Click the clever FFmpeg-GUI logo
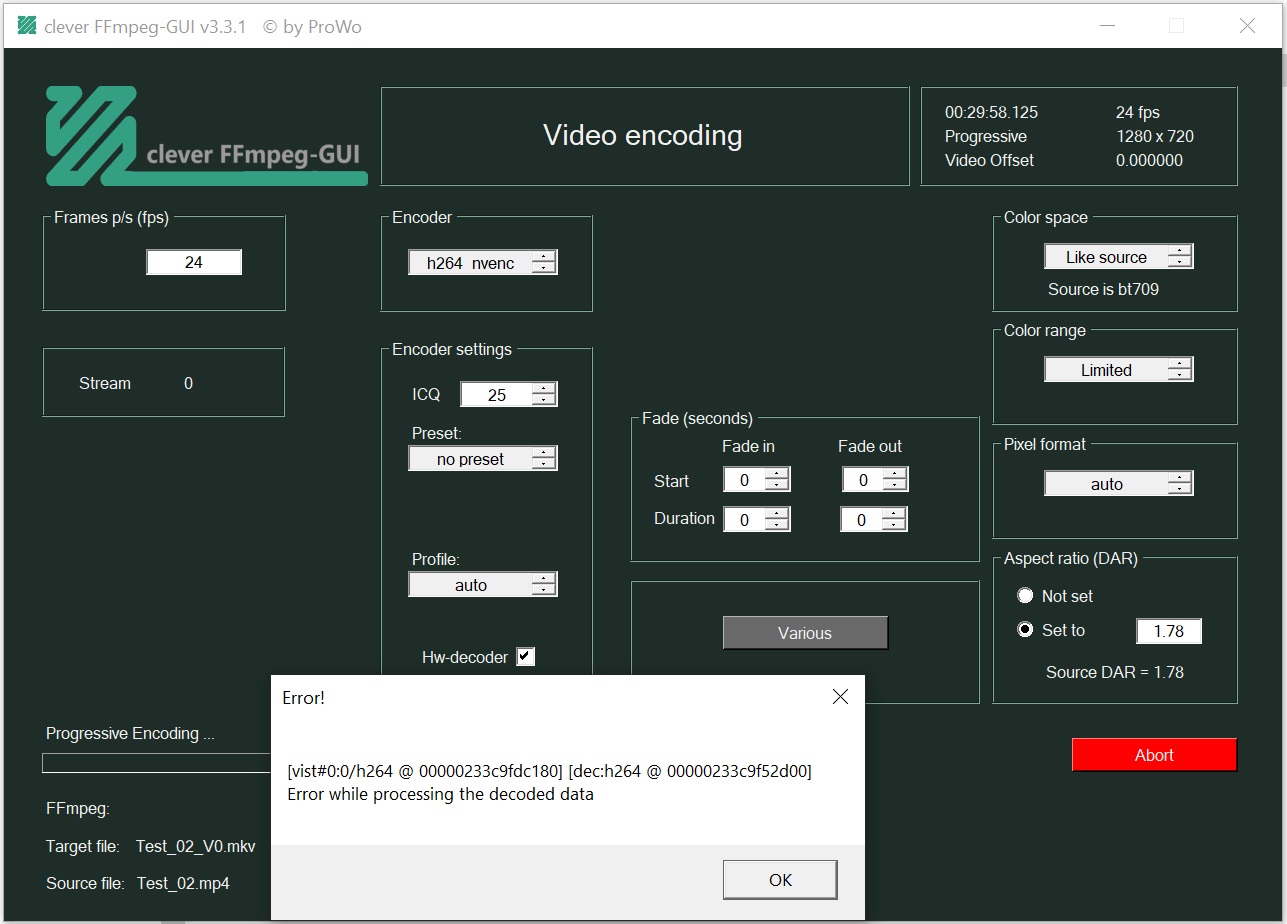1287x924 pixels. tap(206, 136)
